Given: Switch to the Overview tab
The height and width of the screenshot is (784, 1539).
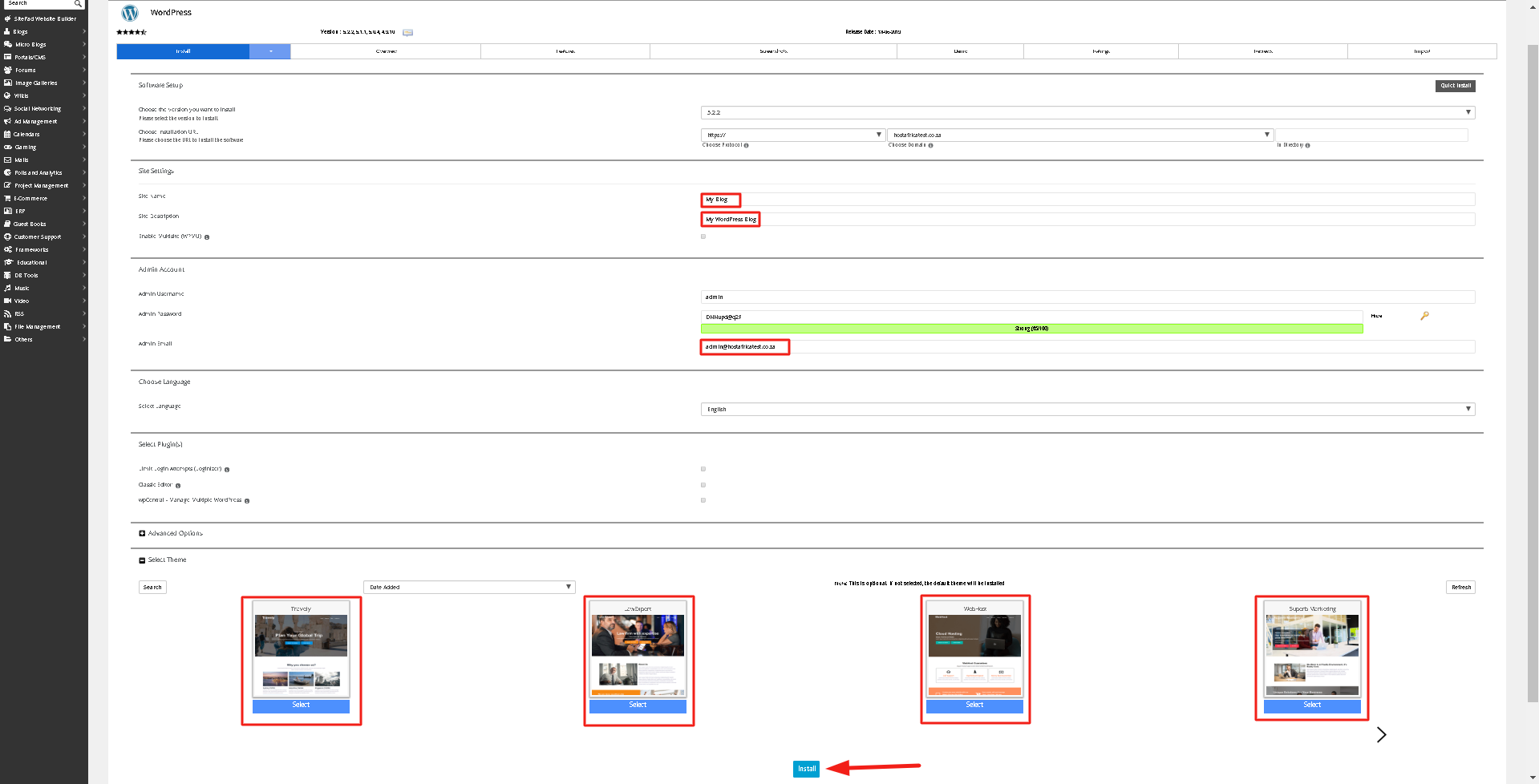Looking at the screenshot, I should click(x=386, y=51).
